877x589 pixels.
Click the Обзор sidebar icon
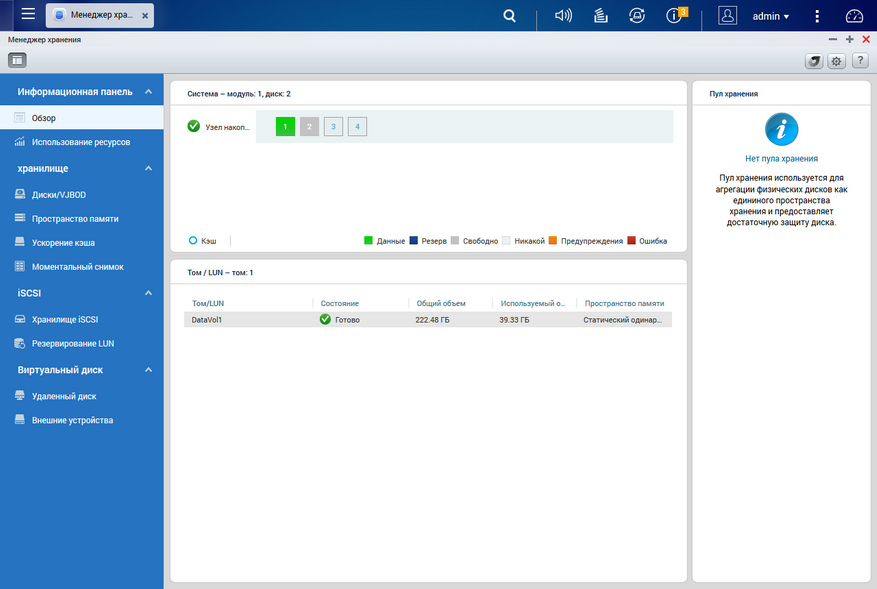coord(20,117)
